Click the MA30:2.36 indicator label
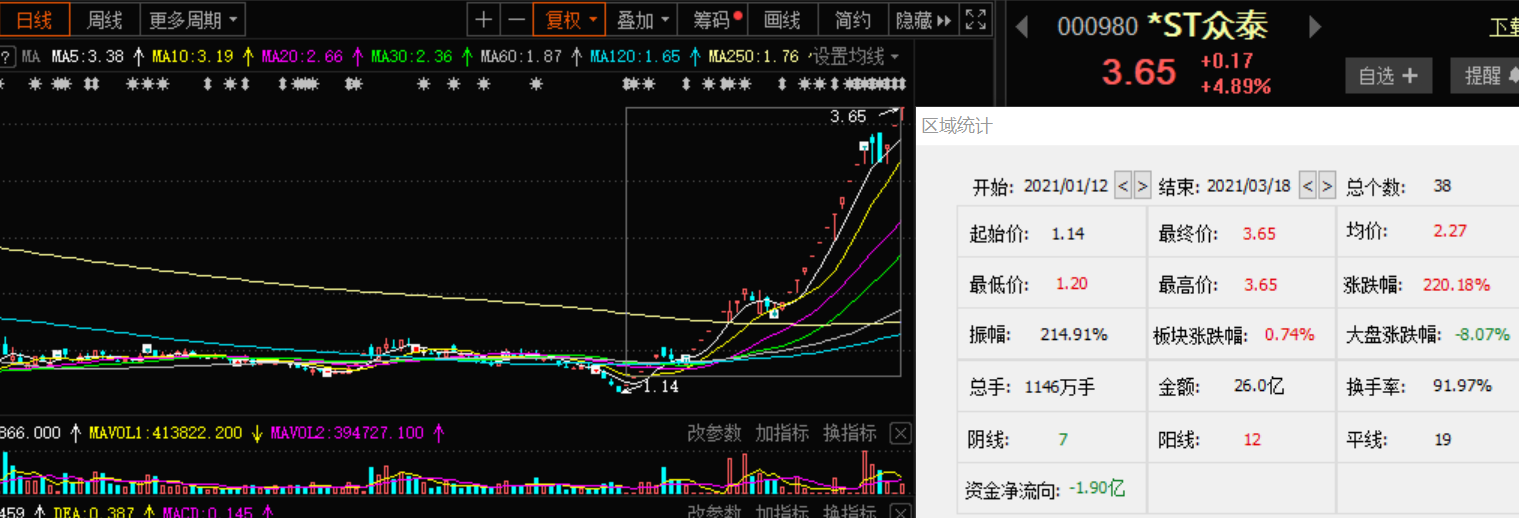1519x518 pixels. (411, 57)
